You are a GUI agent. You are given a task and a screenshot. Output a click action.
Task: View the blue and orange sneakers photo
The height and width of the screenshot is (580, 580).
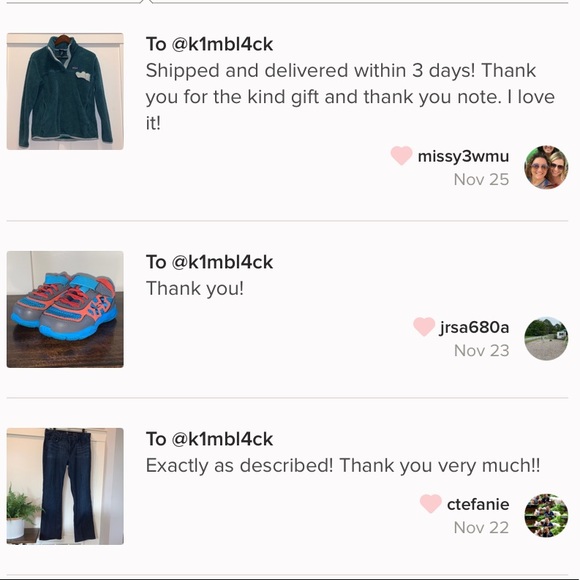[65, 309]
